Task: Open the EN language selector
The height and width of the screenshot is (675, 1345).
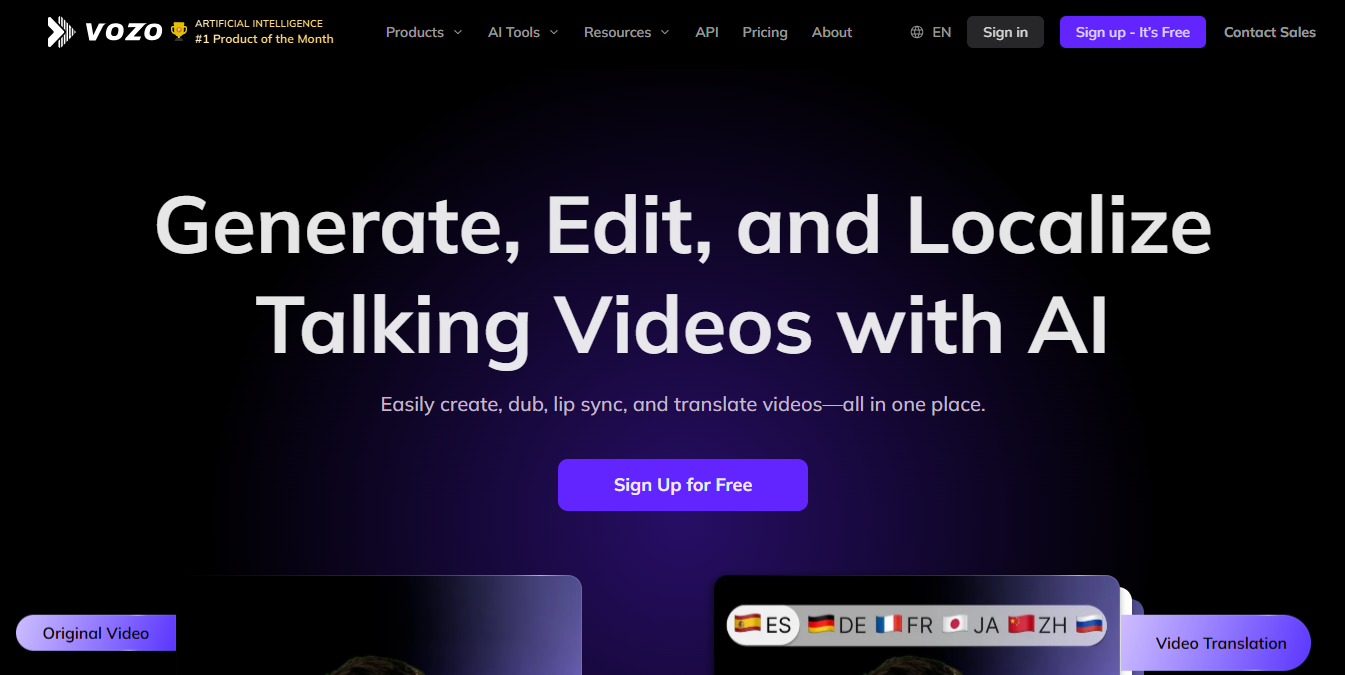Action: pyautogui.click(x=931, y=32)
